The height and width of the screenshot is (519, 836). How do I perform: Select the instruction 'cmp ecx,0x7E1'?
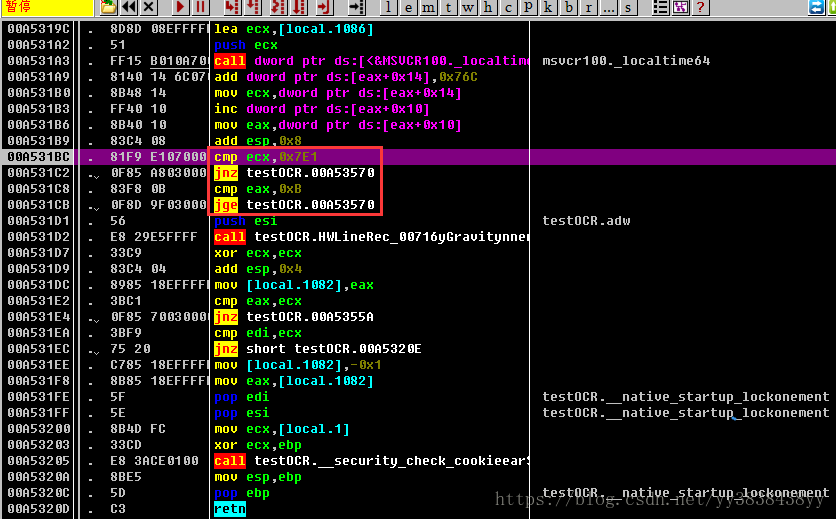coord(266,157)
